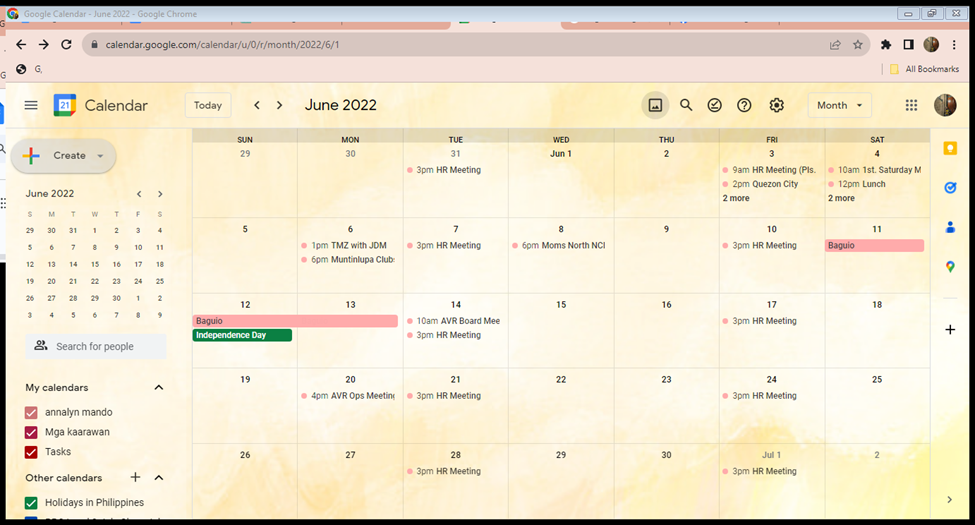Get add-ons with the plus icon
Screen dimensions: 975x525
[950, 330]
